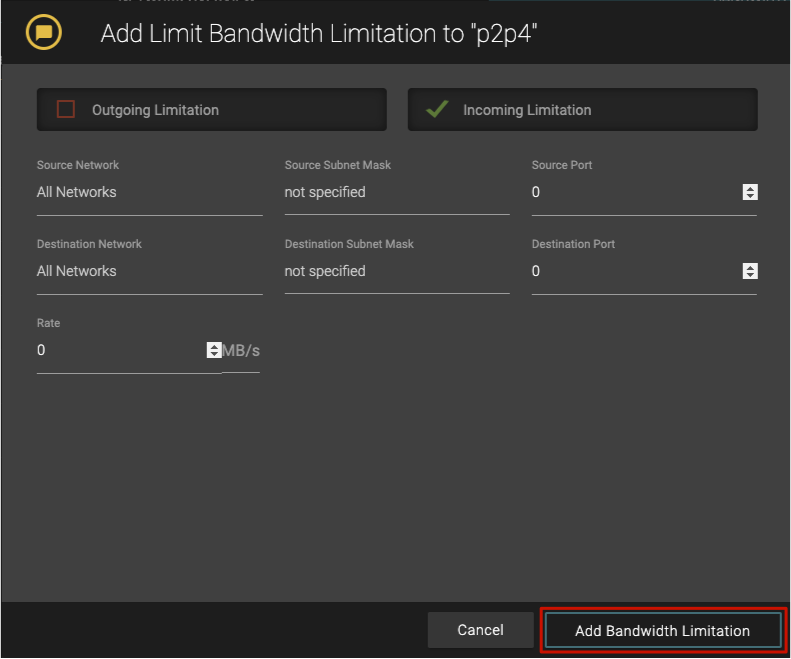This screenshot has width=791, height=659.
Task: Click the Destination Port label
Action: click(x=573, y=244)
